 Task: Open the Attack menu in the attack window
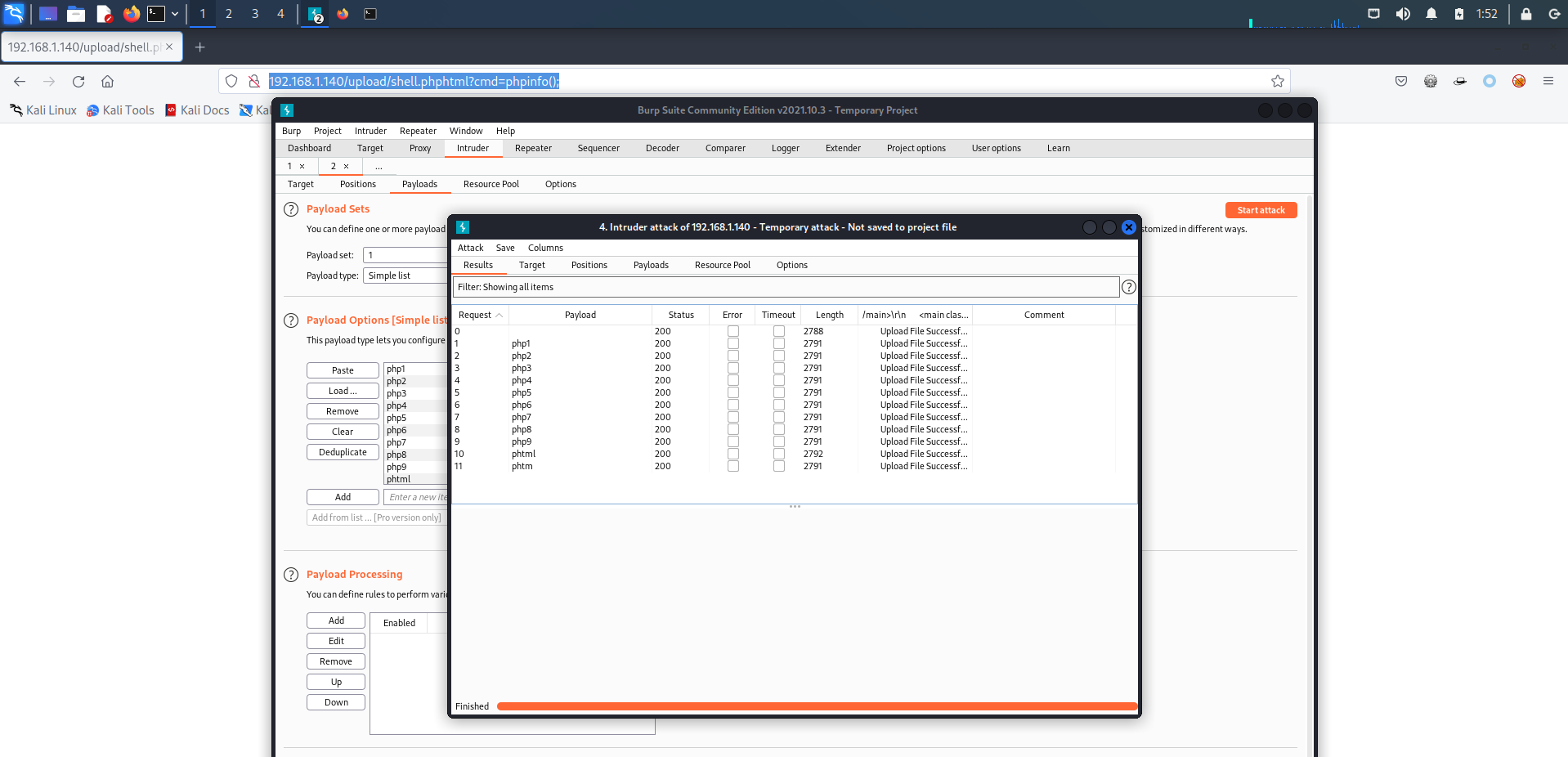tap(470, 248)
